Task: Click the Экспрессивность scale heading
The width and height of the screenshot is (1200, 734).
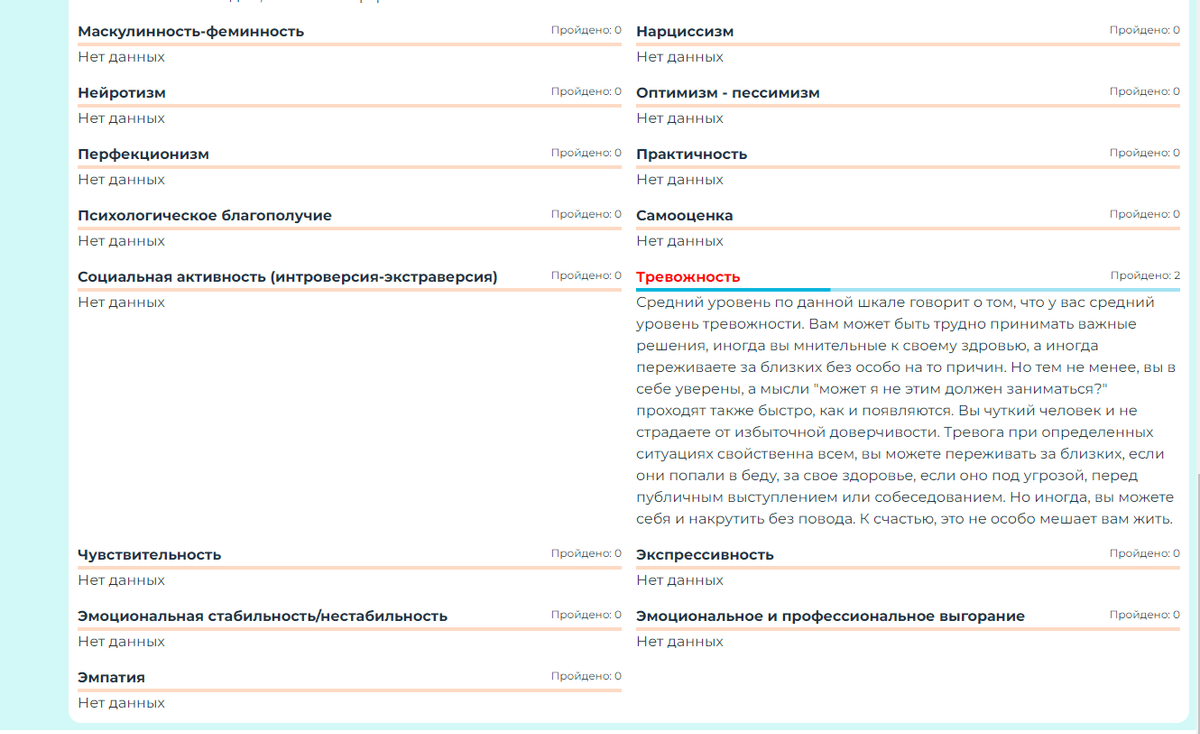Action: (705, 555)
